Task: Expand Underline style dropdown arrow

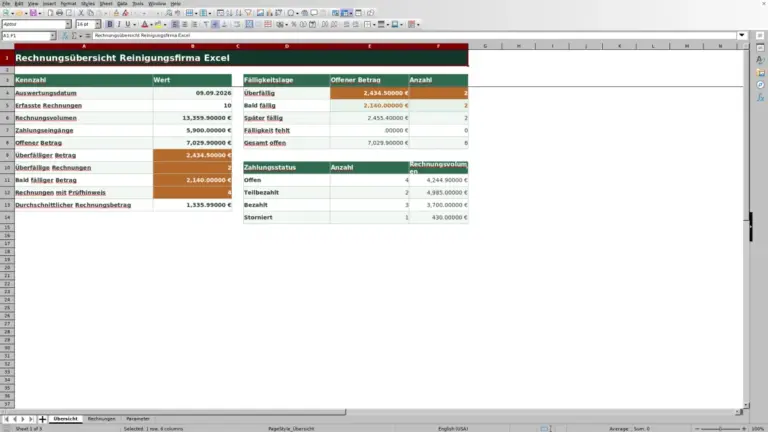Action: (x=134, y=24)
